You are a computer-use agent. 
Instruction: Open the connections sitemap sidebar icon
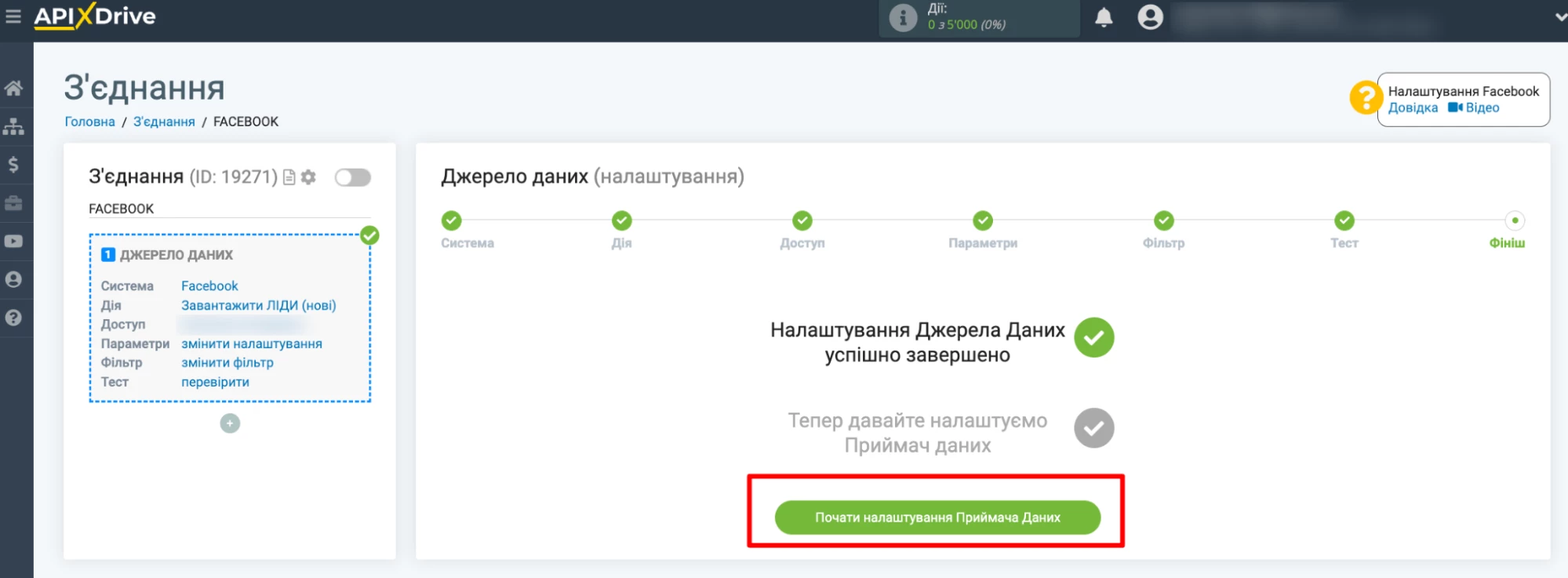(x=13, y=126)
